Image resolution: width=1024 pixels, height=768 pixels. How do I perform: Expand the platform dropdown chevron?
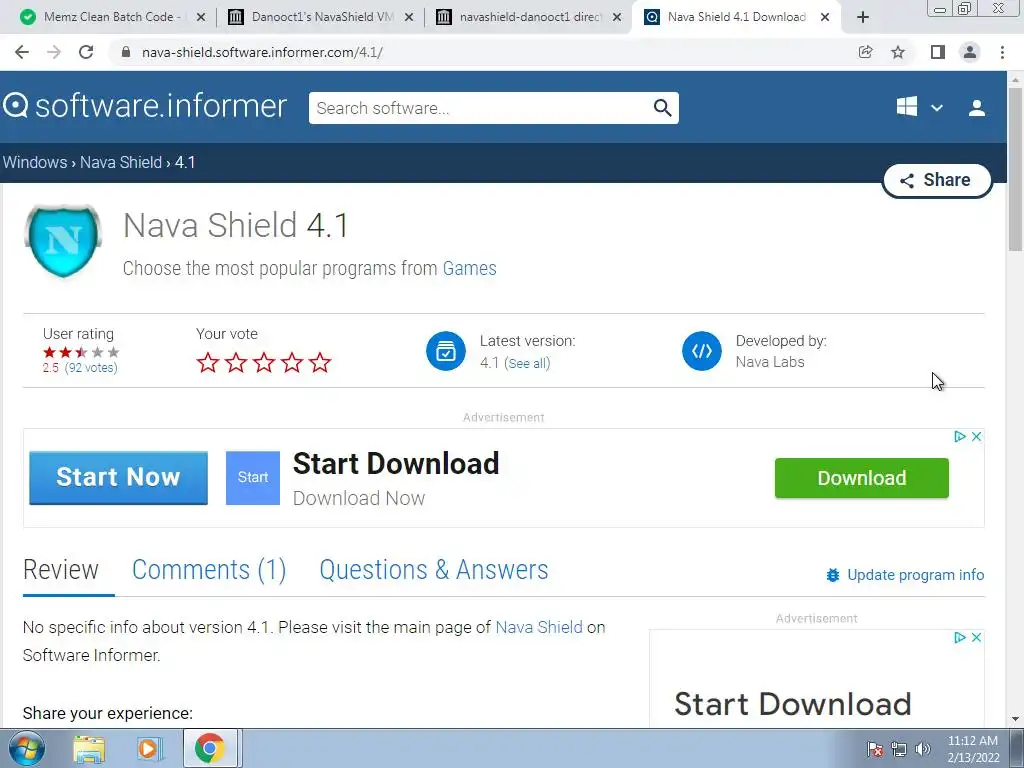[937, 108]
